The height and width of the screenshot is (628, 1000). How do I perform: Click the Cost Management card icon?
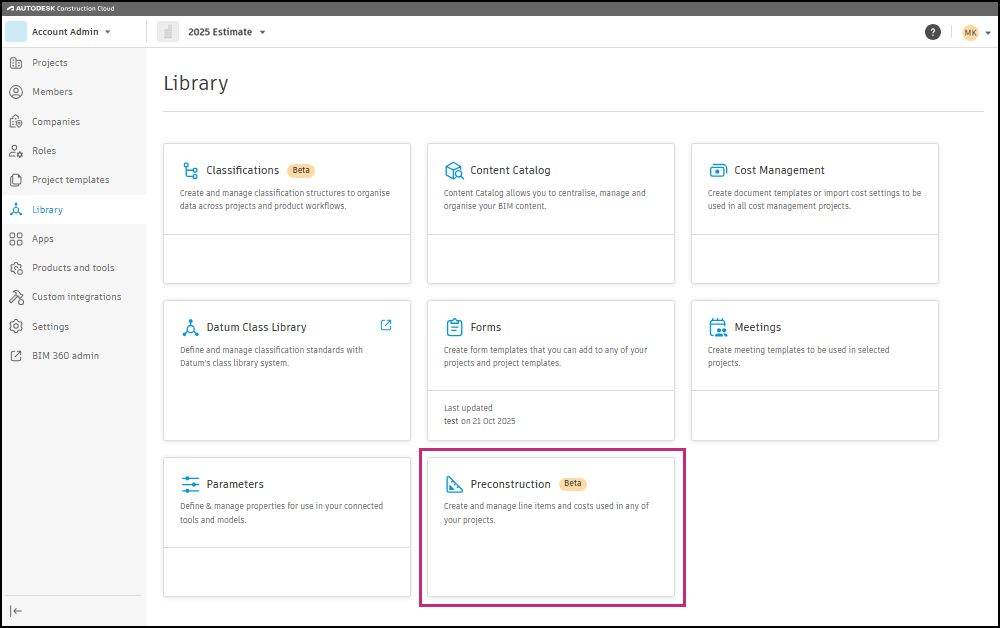[x=718, y=170]
